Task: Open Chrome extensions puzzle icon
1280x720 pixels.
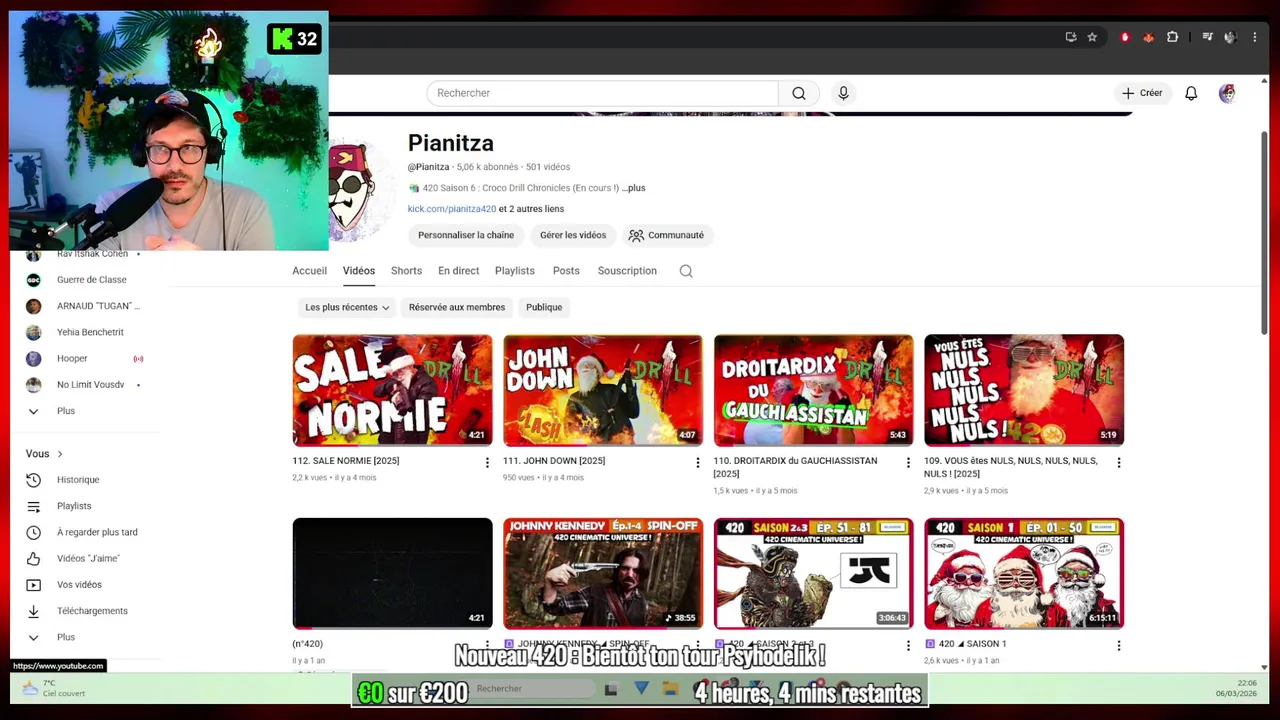Action: [1172, 37]
